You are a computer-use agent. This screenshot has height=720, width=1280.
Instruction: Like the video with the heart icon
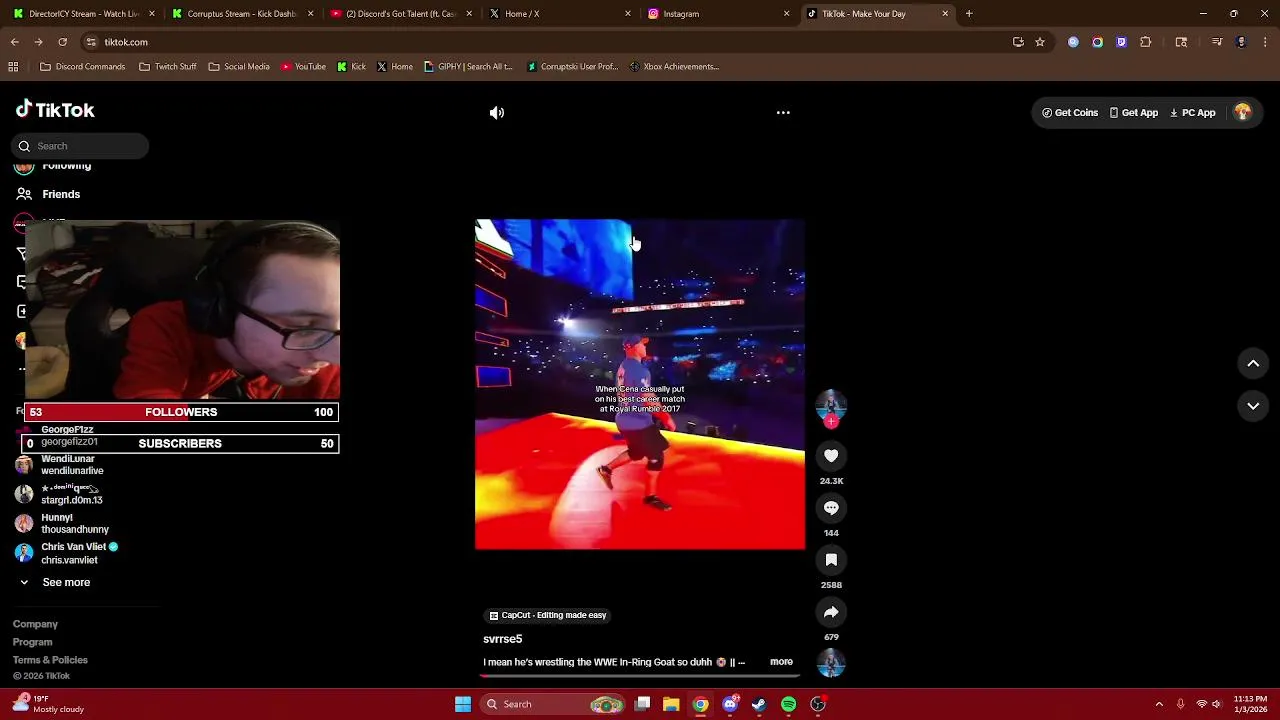pos(831,456)
